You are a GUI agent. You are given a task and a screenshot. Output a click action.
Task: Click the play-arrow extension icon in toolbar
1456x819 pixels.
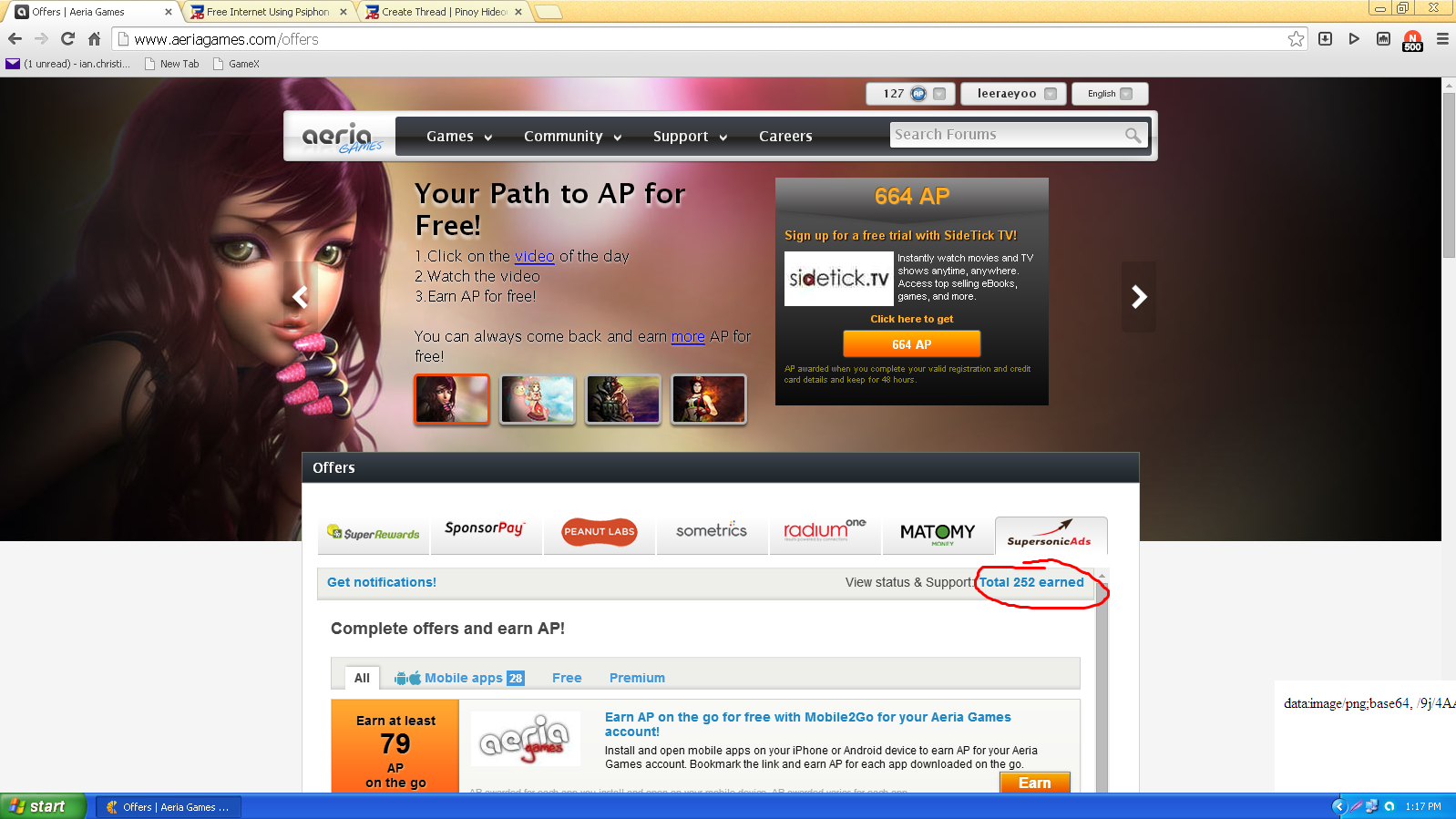[1354, 39]
